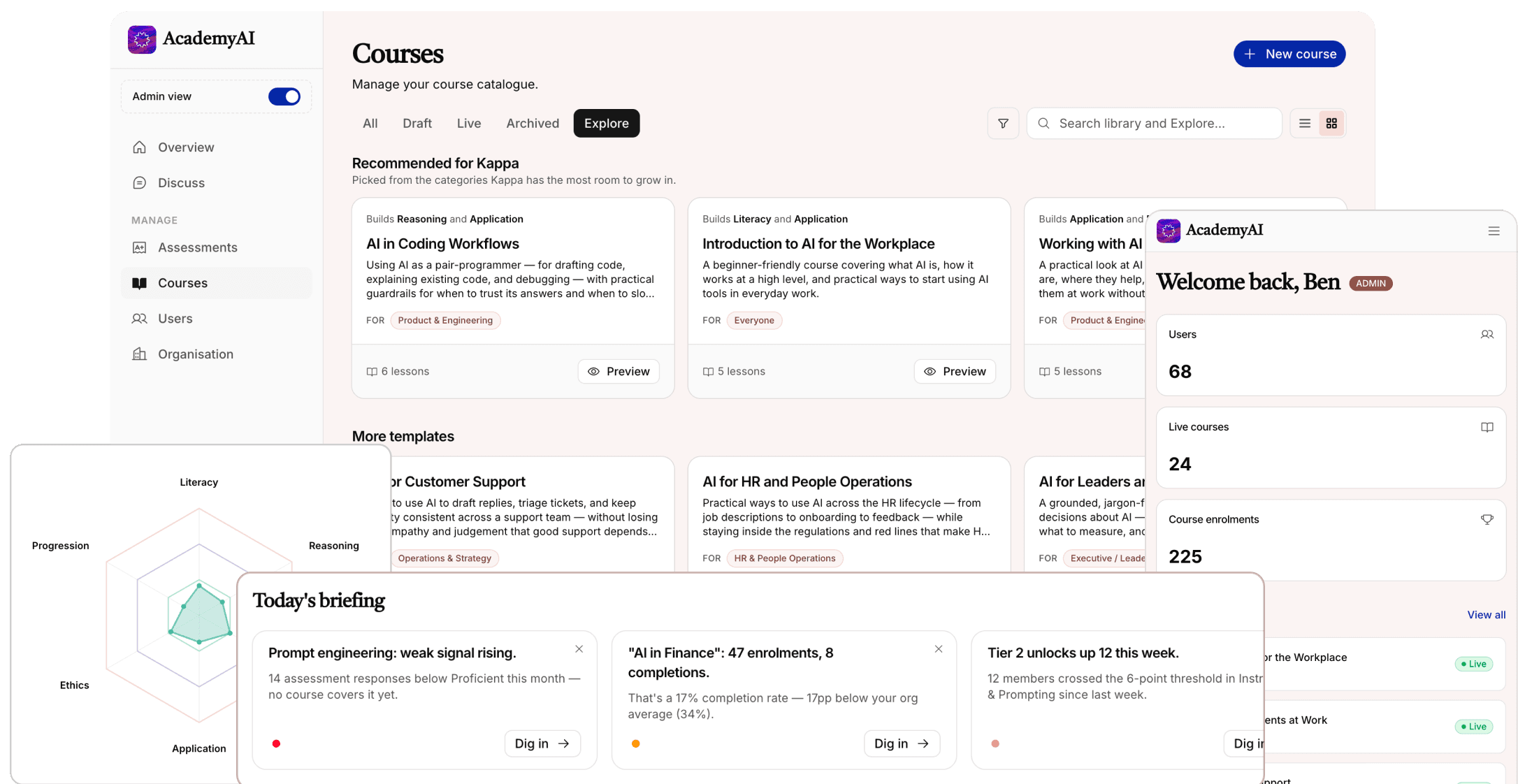Click the Overview home icon
1518x784 pixels.
click(140, 147)
